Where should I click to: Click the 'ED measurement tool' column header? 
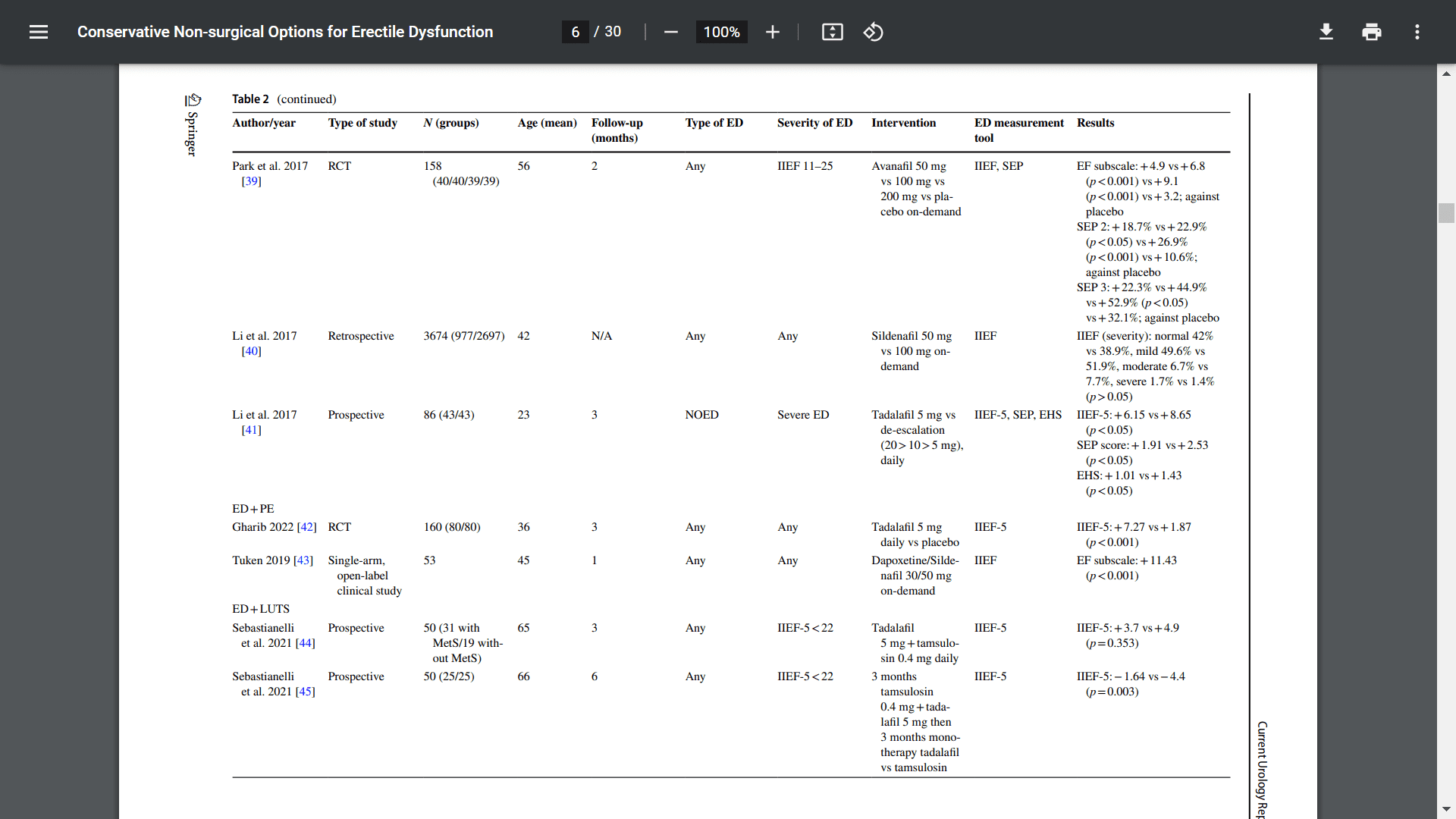click(1018, 130)
